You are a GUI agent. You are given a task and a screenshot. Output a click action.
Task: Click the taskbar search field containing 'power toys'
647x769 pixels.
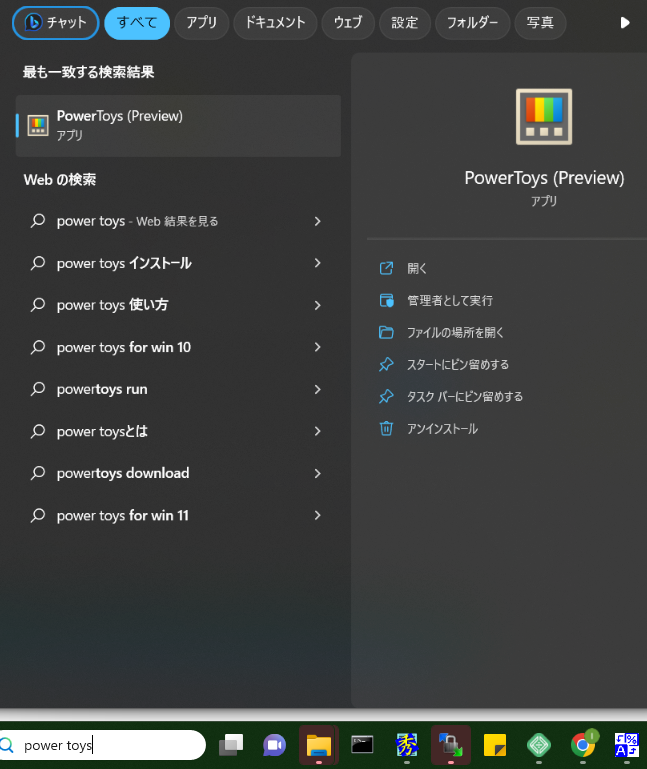point(103,745)
